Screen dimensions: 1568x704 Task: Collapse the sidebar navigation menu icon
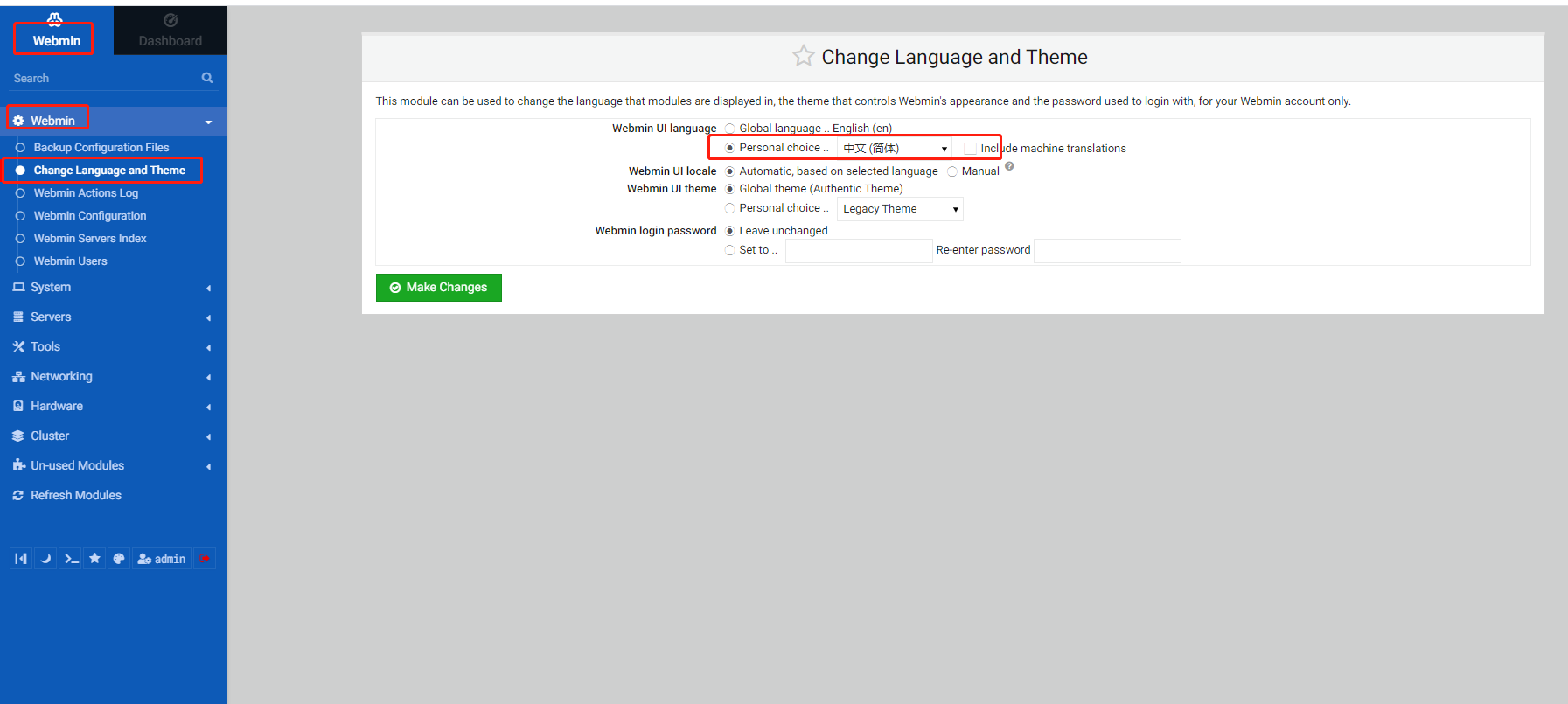click(21, 559)
